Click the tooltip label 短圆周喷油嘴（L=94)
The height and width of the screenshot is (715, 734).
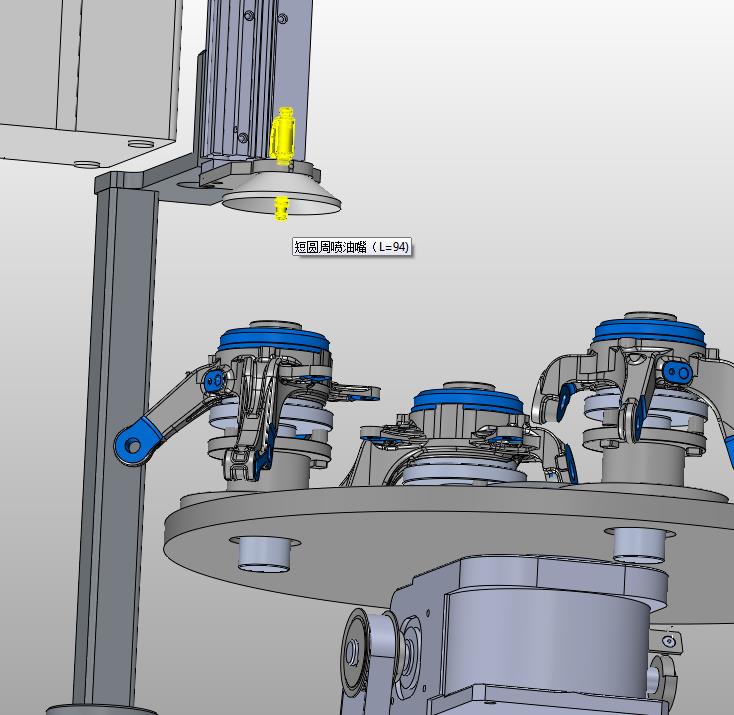352,246
